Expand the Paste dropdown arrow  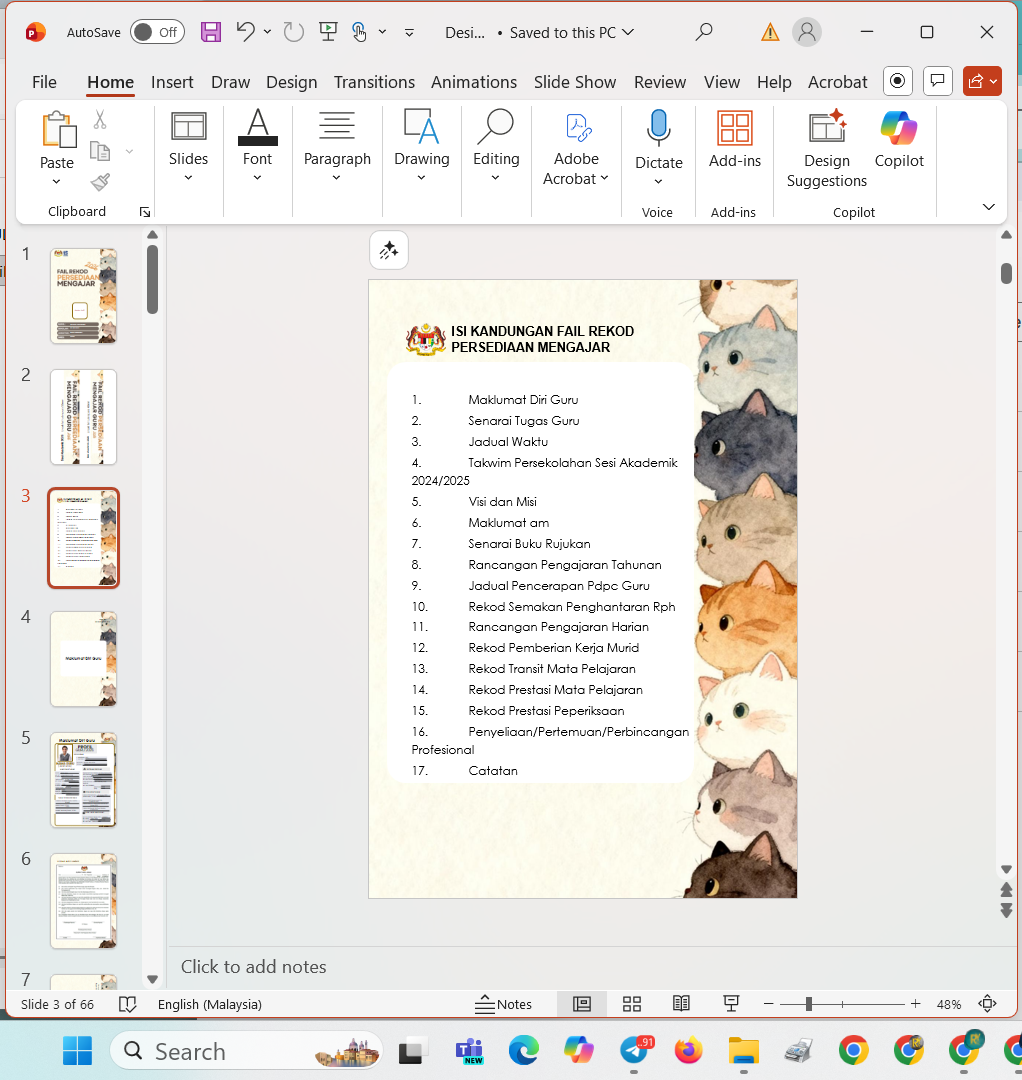click(56, 182)
